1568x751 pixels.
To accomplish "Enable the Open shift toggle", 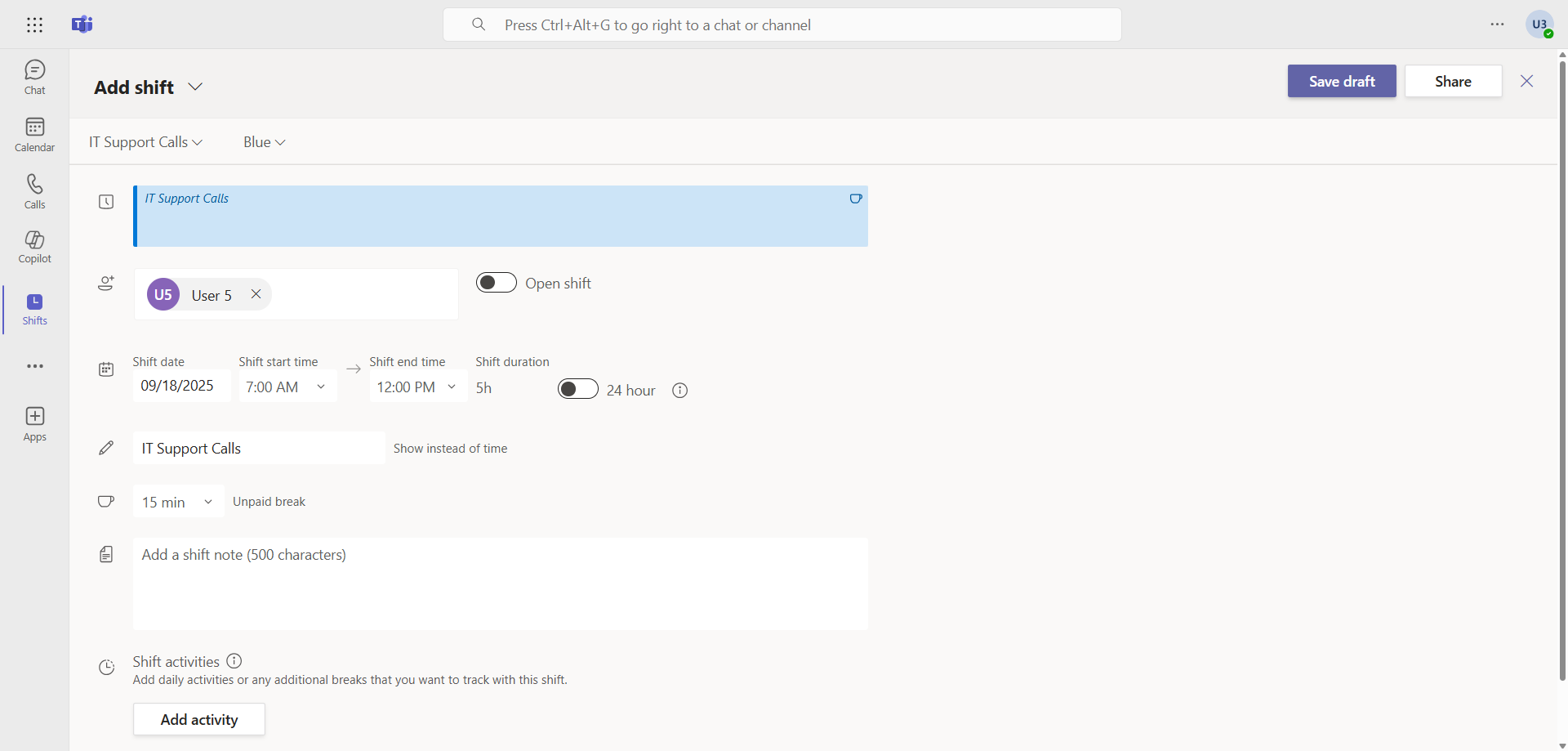I will point(497,283).
